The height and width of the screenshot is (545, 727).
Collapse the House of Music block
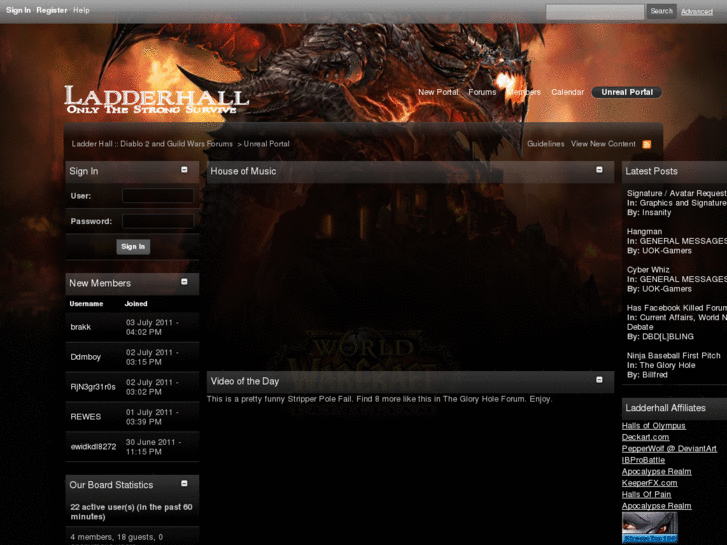click(599, 170)
